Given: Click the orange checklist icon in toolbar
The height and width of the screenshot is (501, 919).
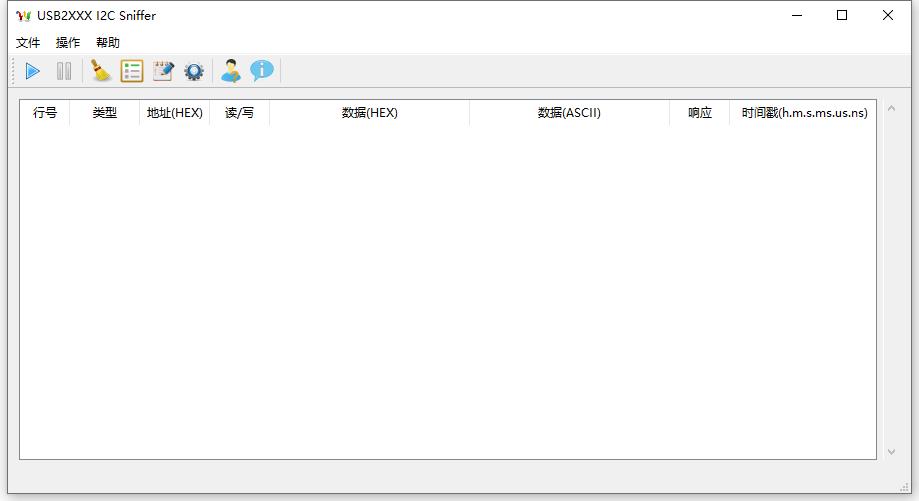Looking at the screenshot, I should click(132, 71).
